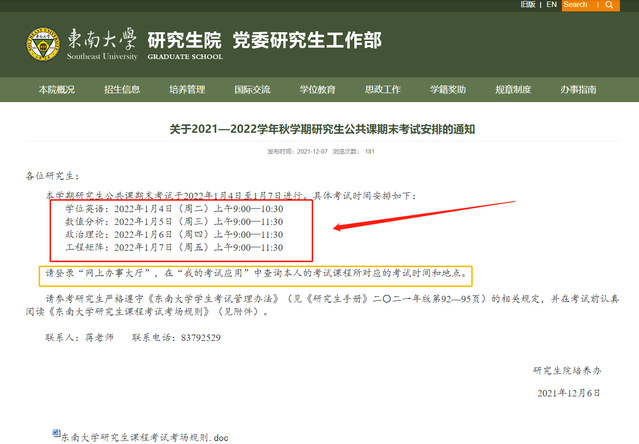Viewport: 639px width, 444px height.
Task: Open the 思政工作 menu
Action: tap(382, 90)
